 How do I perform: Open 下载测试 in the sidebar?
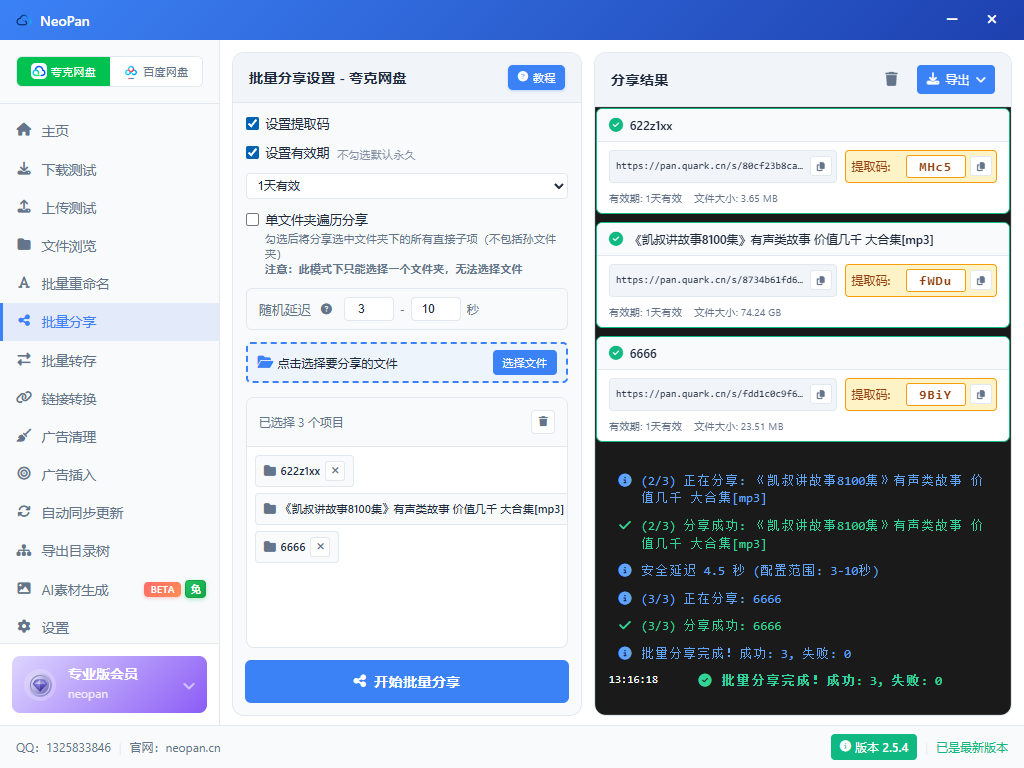[110, 170]
